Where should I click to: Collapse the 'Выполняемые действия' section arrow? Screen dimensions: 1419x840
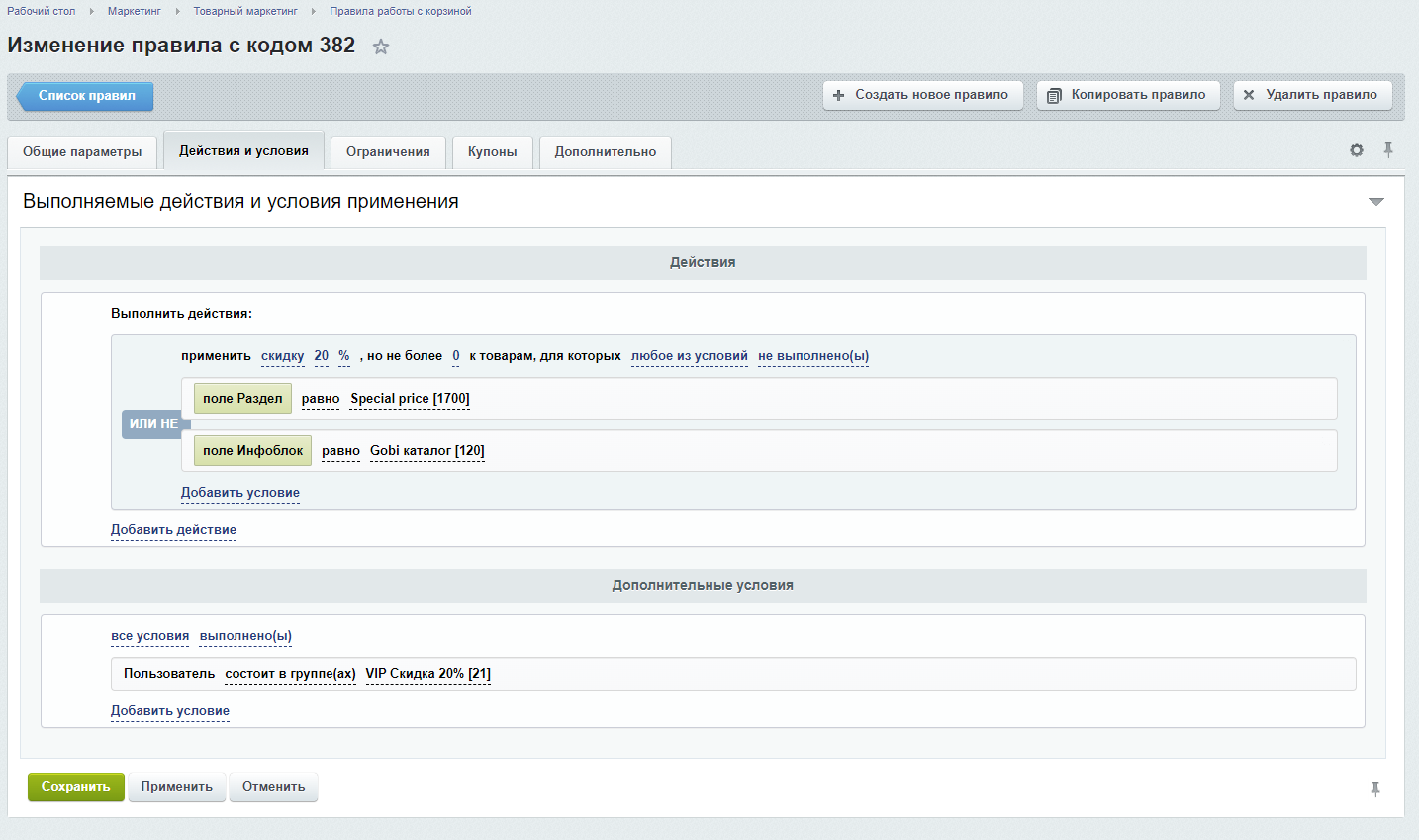coord(1375,202)
